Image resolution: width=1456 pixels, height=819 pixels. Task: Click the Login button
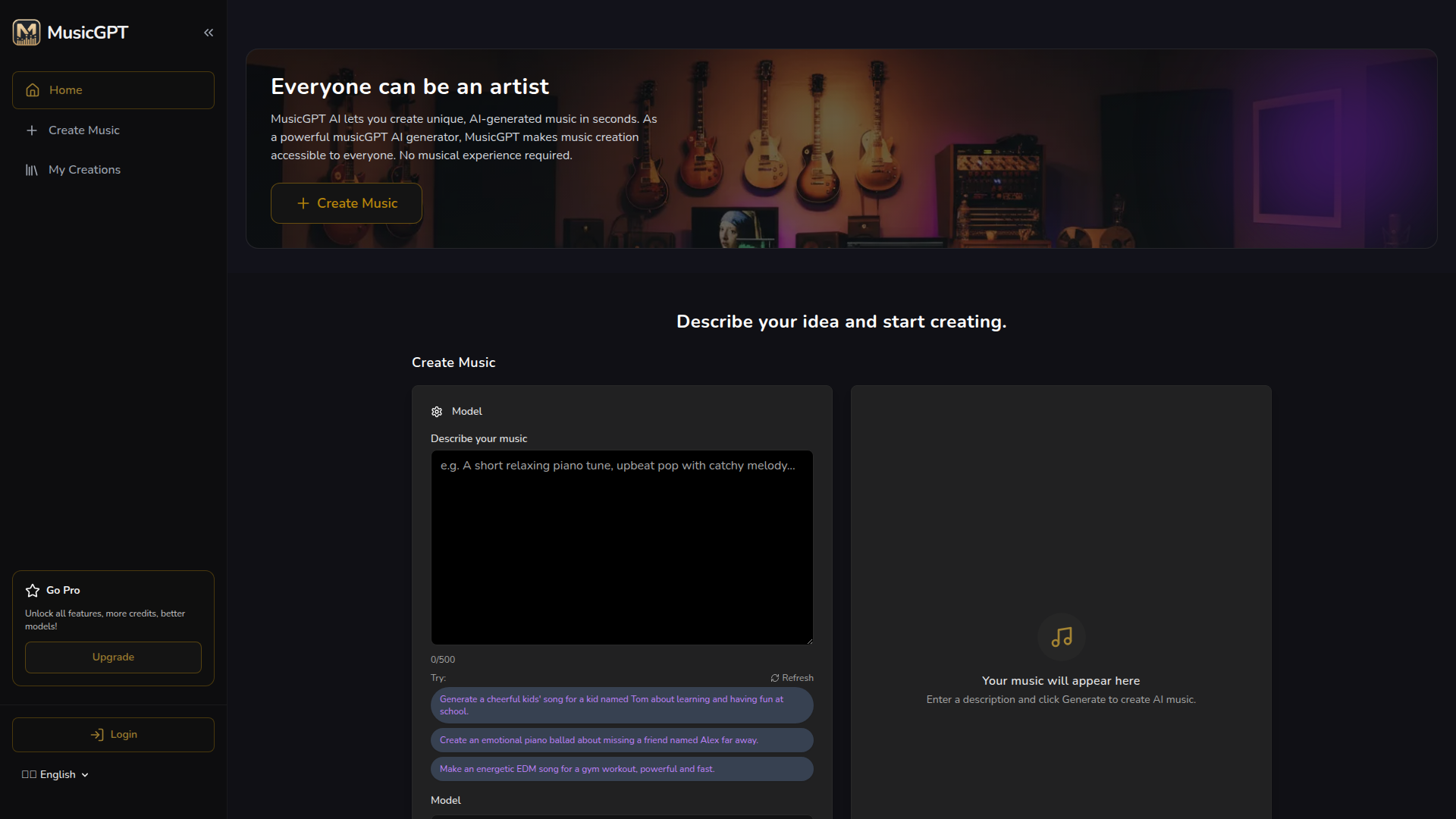tap(113, 735)
